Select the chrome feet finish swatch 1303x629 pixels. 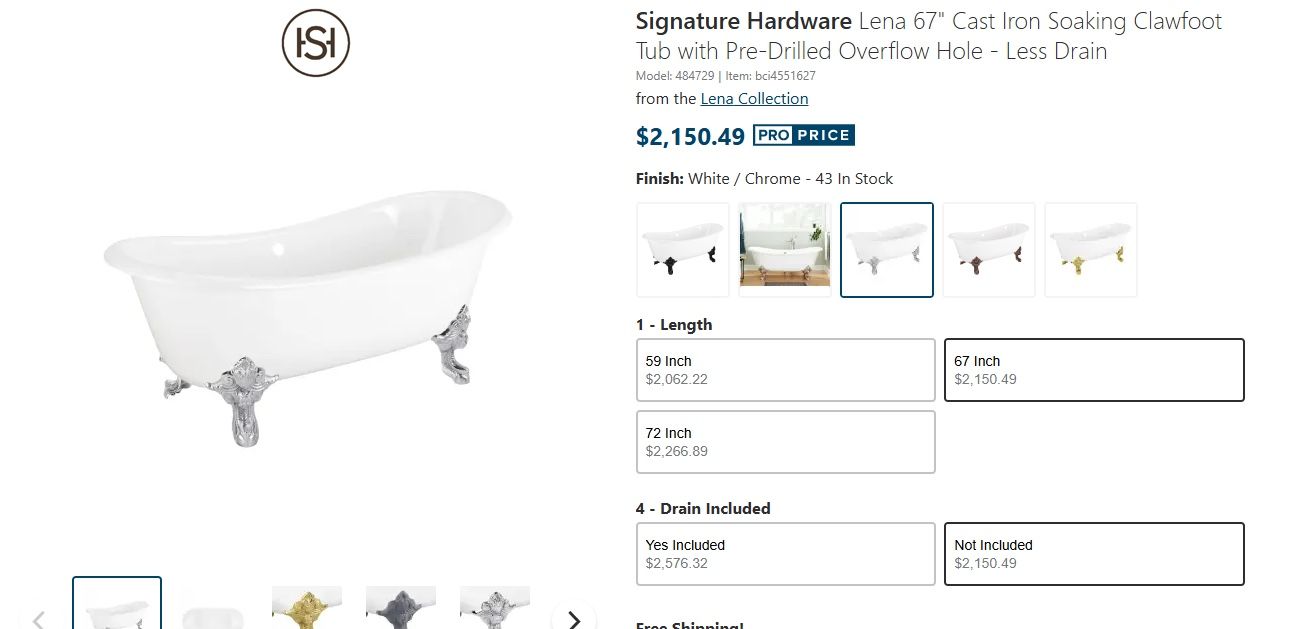887,250
